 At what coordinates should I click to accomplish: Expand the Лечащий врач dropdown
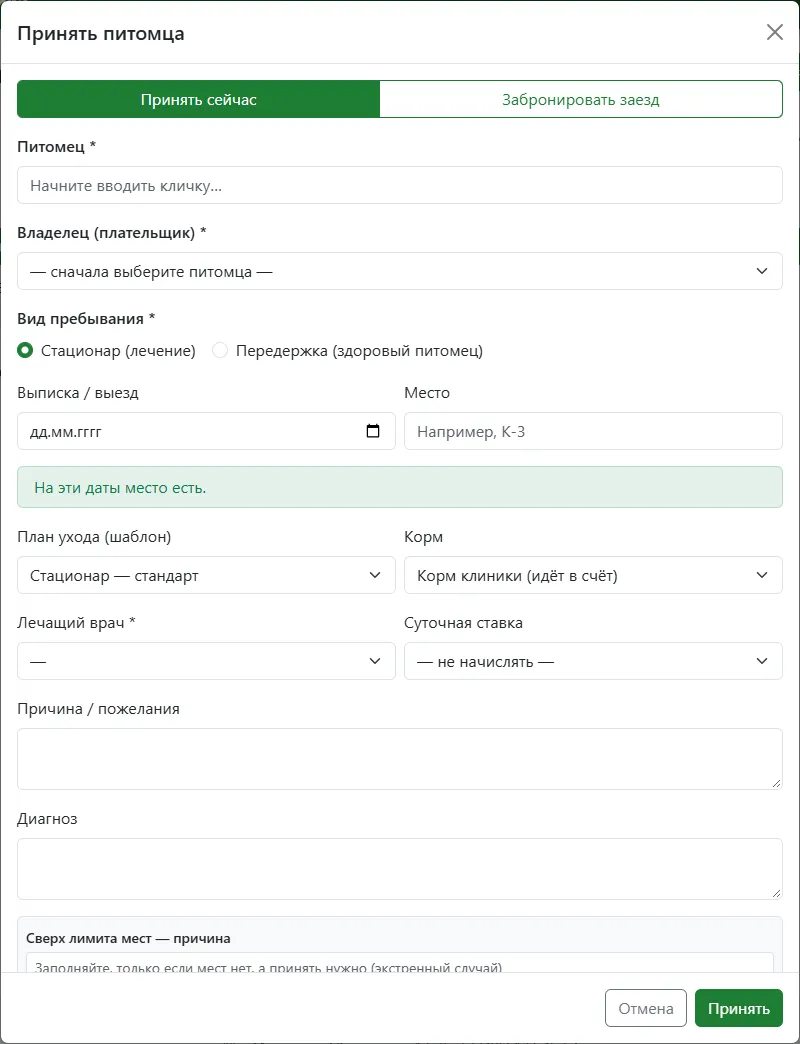pos(206,661)
